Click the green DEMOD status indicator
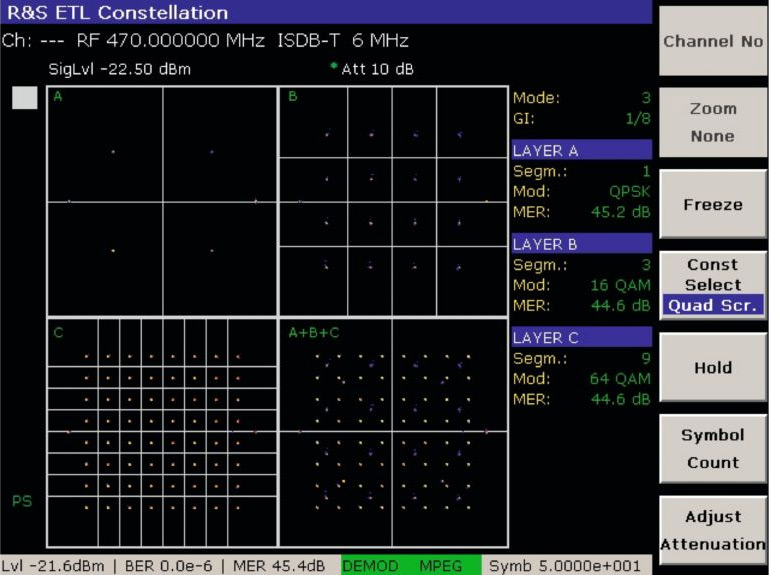Screen dimensions: 769x575 pyautogui.click(x=371, y=566)
